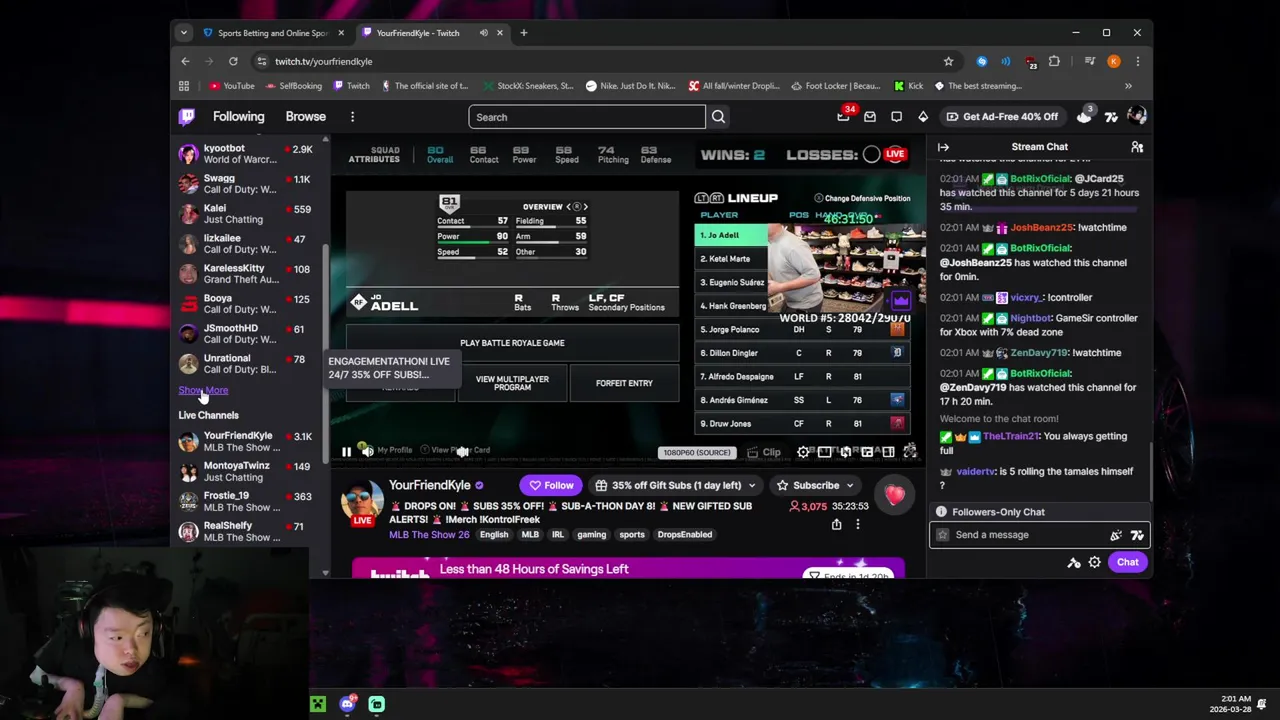Viewport: 1280px width, 720px height.
Task: Open the Twitch inbox notifications icon
Action: point(870,117)
